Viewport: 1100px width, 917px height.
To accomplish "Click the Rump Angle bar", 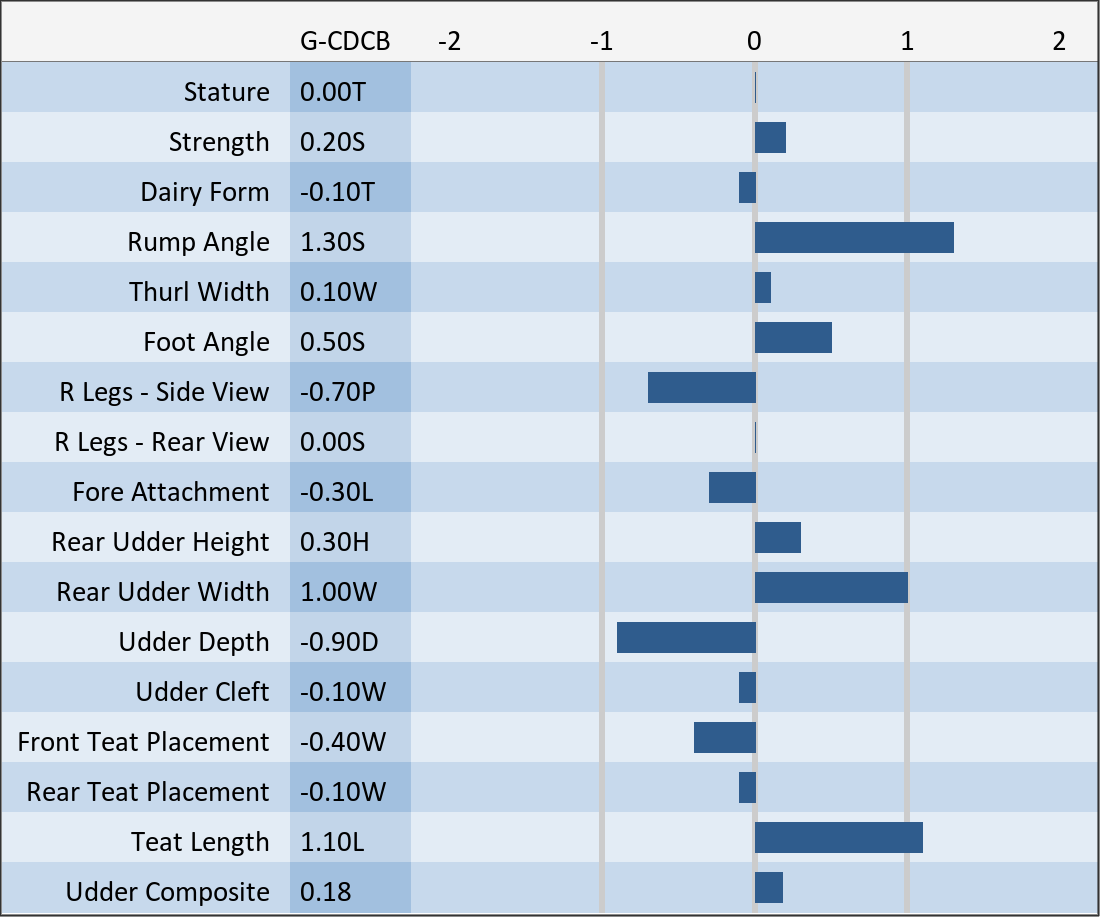I will click(854, 238).
